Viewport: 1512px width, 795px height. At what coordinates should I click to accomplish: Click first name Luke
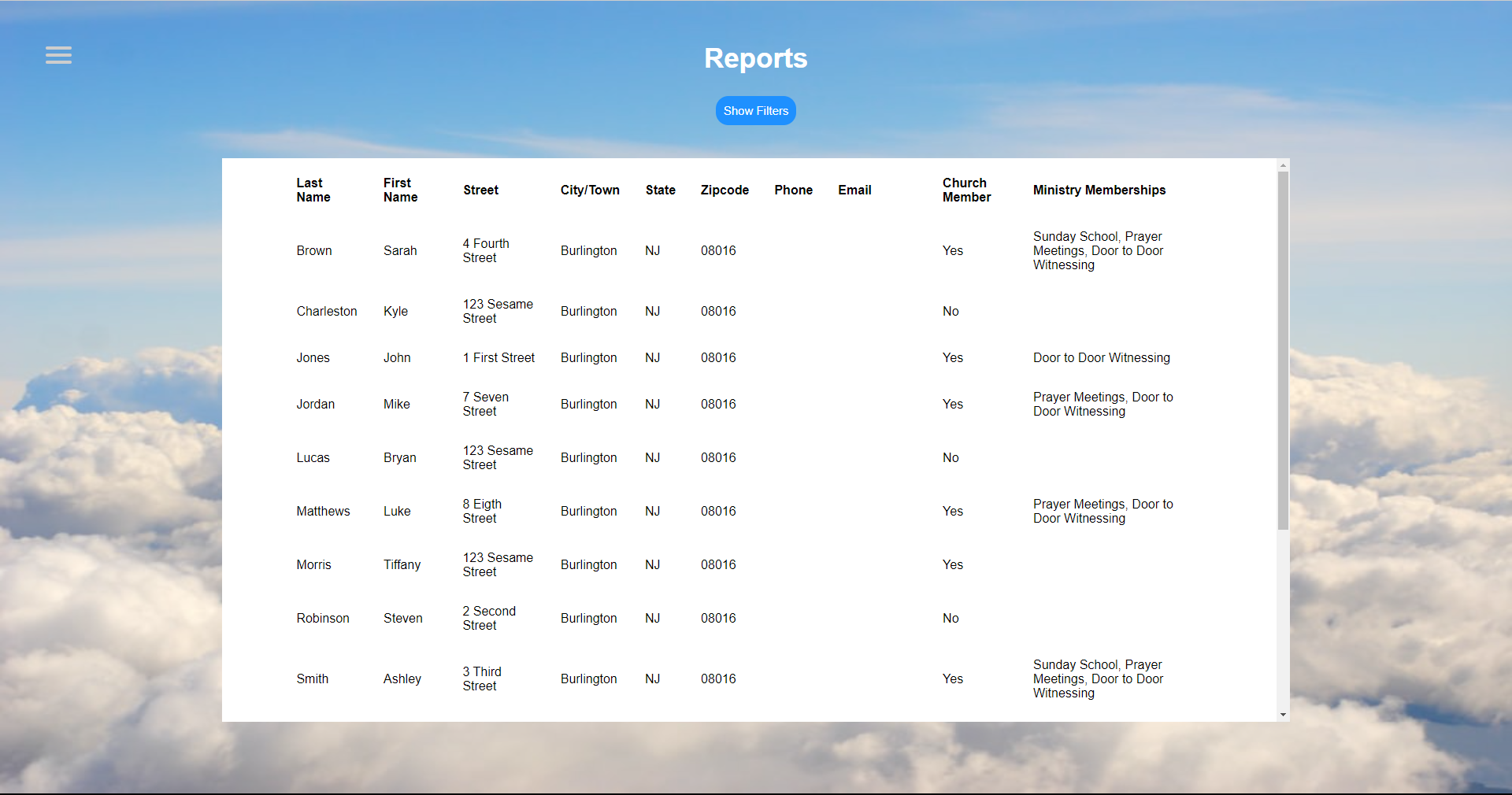click(x=397, y=511)
